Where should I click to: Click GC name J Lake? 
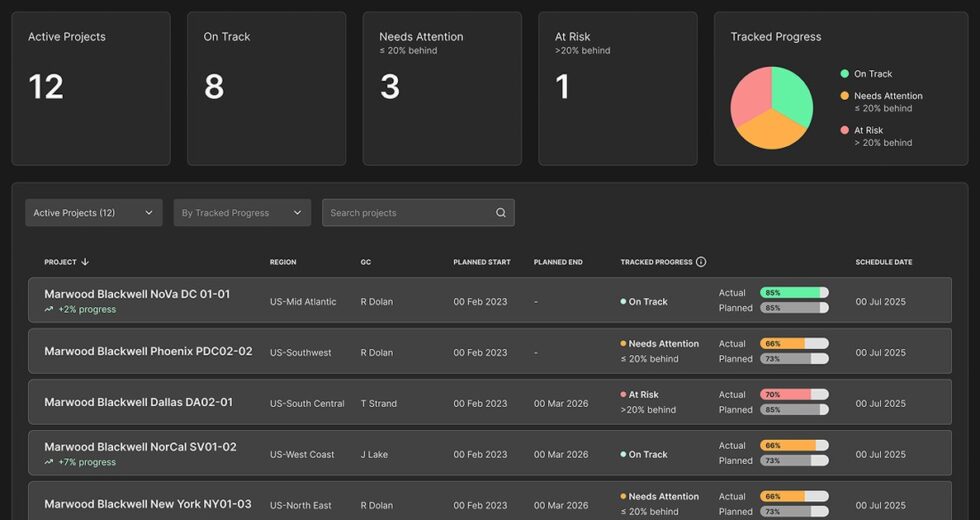(x=374, y=454)
